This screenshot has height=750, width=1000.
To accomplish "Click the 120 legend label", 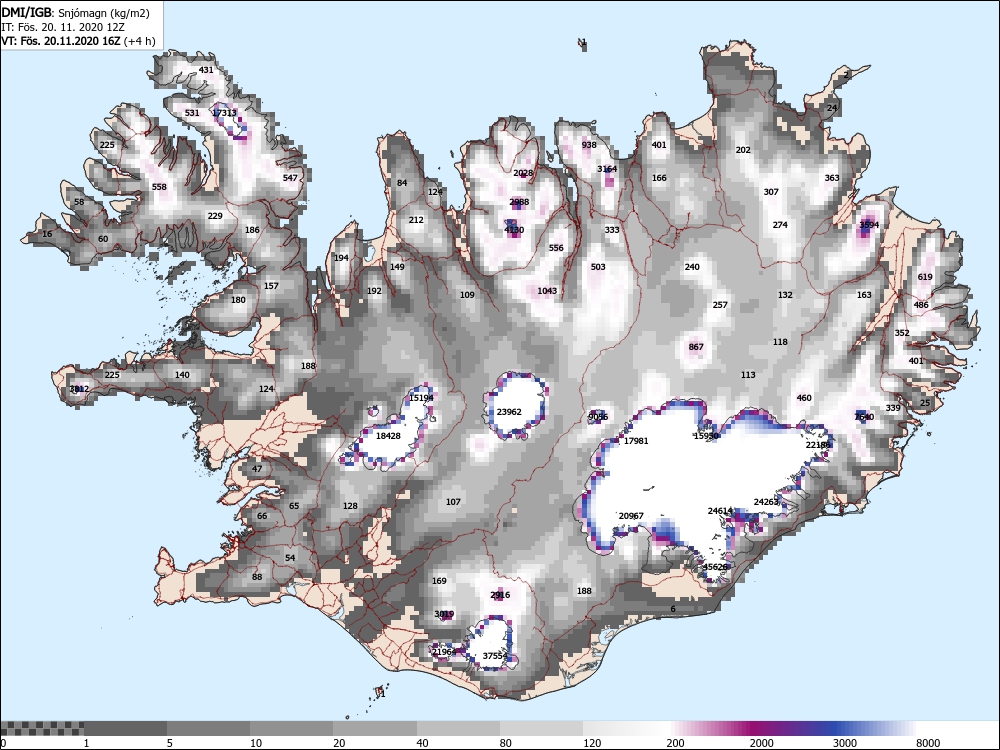I will pos(592,743).
